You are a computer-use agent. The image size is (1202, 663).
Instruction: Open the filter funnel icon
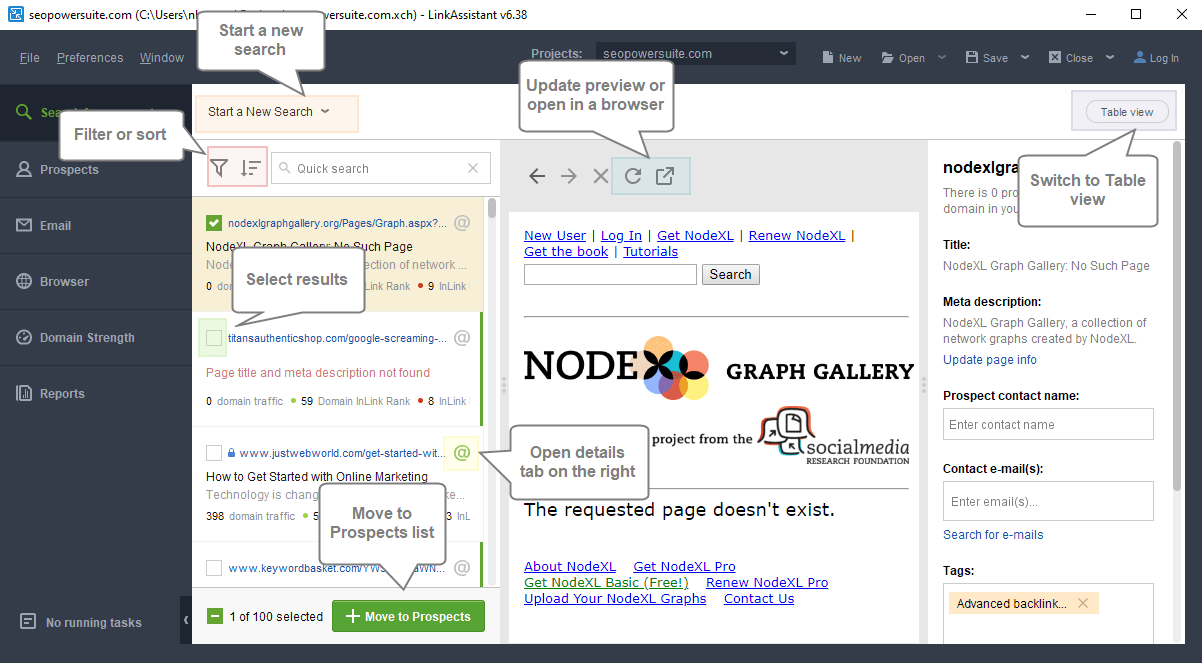(220, 169)
